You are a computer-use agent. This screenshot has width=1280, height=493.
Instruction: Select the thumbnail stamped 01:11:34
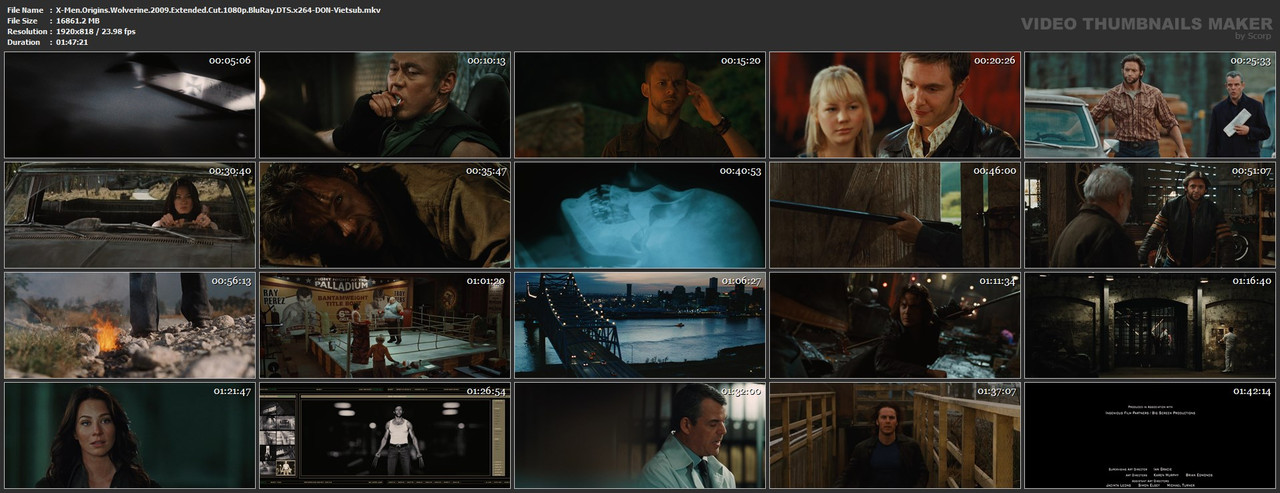pyautogui.click(x=895, y=325)
